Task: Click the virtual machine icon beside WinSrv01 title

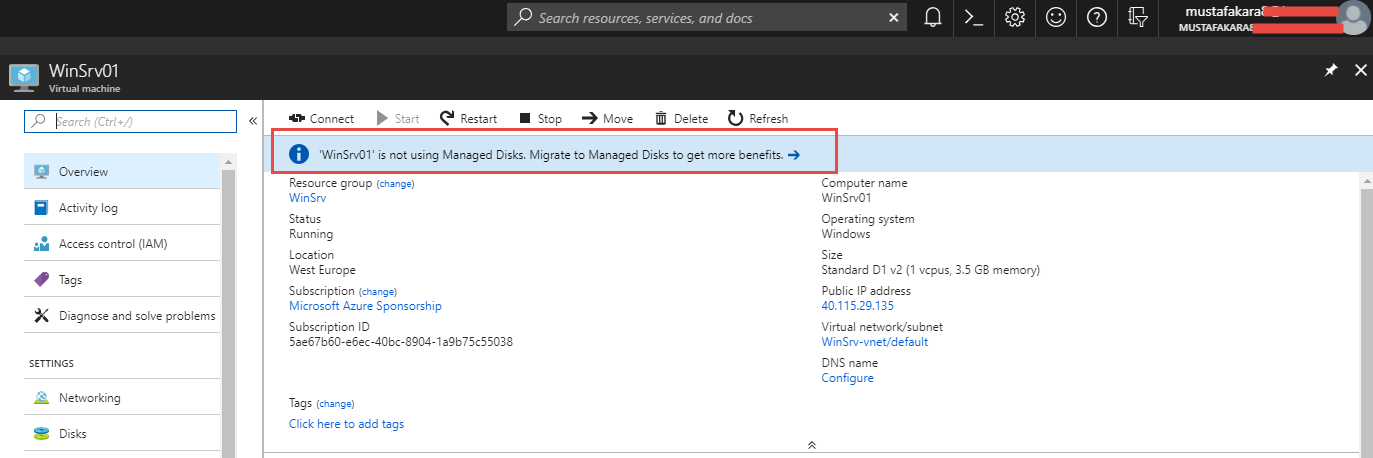Action: 23,77
